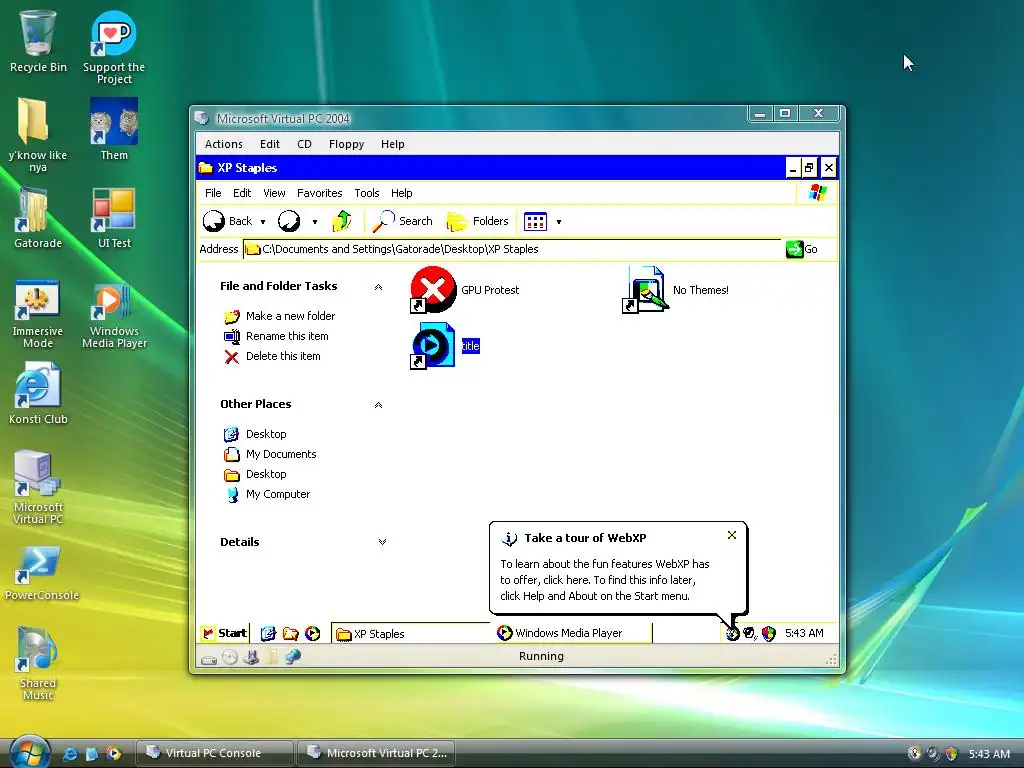Collapse File and Folder Tasks section

pos(378,287)
